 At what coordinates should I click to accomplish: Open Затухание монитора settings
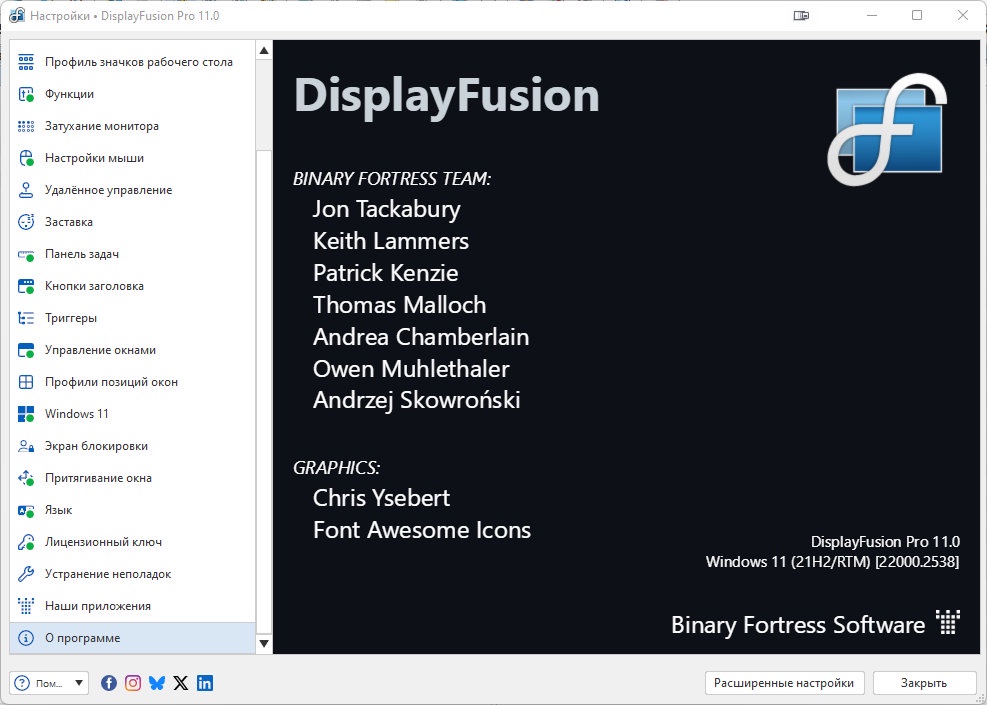point(133,126)
